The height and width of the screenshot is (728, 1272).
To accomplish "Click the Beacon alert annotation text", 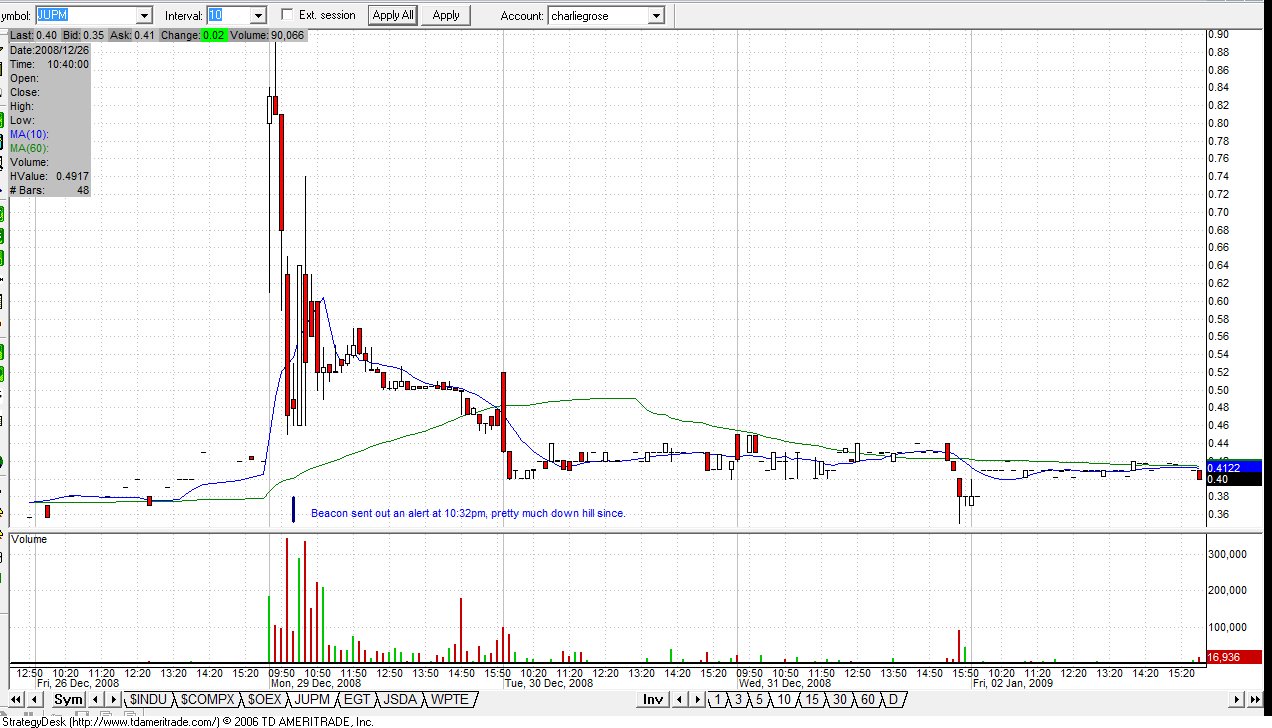I will point(468,513).
